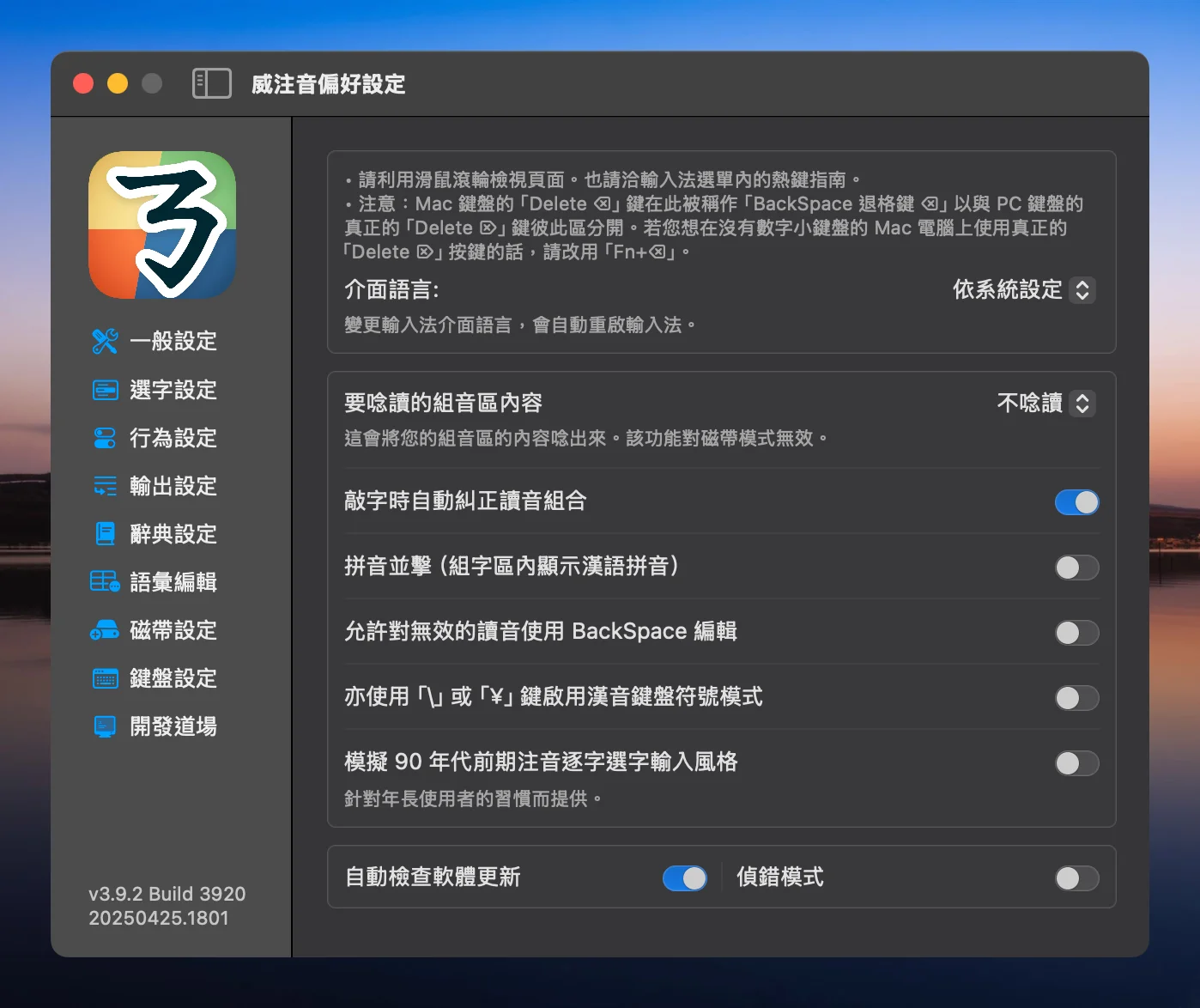The image size is (1200, 1008).
Task: Click the vChewing app logo image
Action: coord(162,225)
